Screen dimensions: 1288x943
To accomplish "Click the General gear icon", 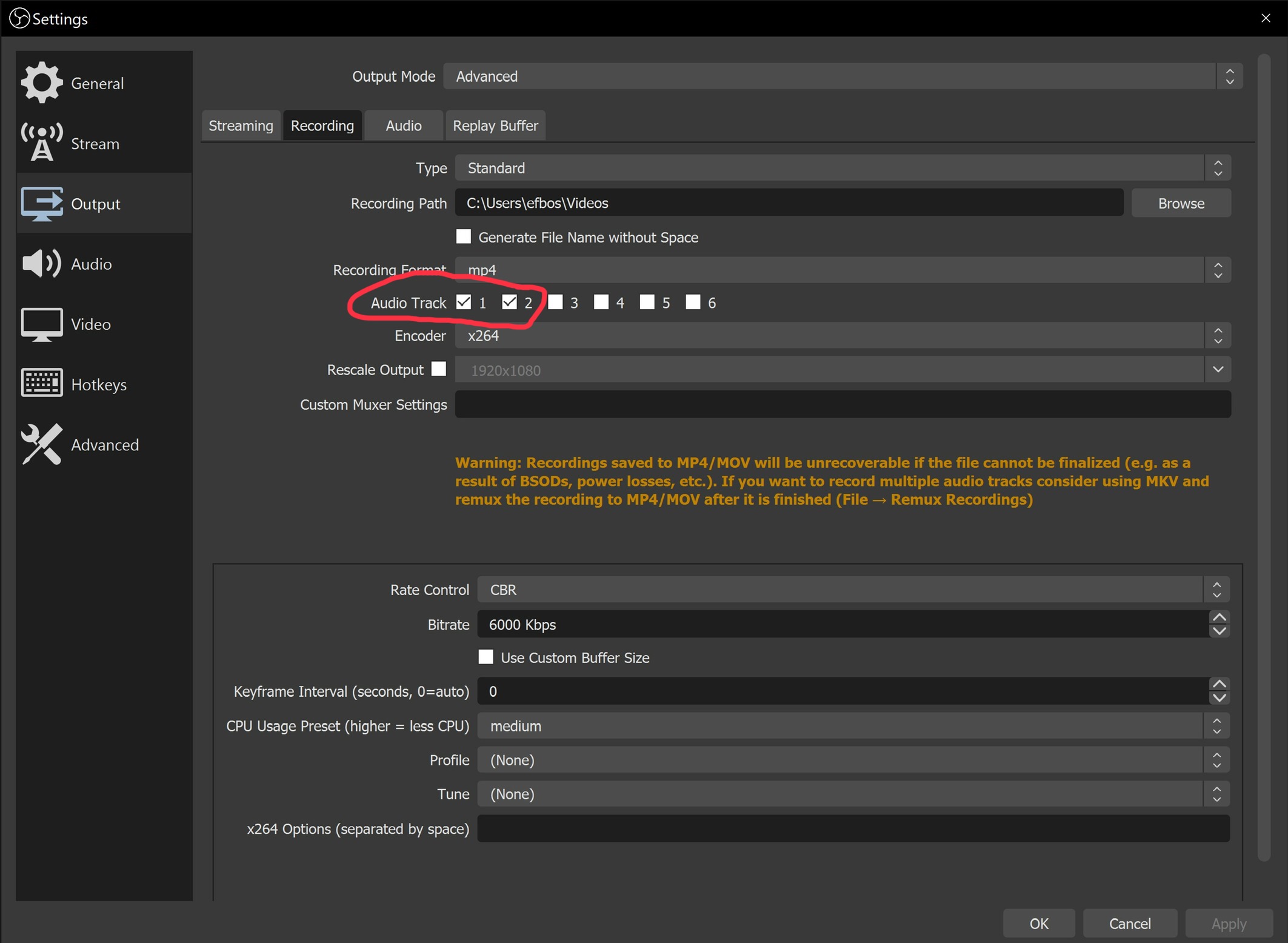I will pos(41,82).
